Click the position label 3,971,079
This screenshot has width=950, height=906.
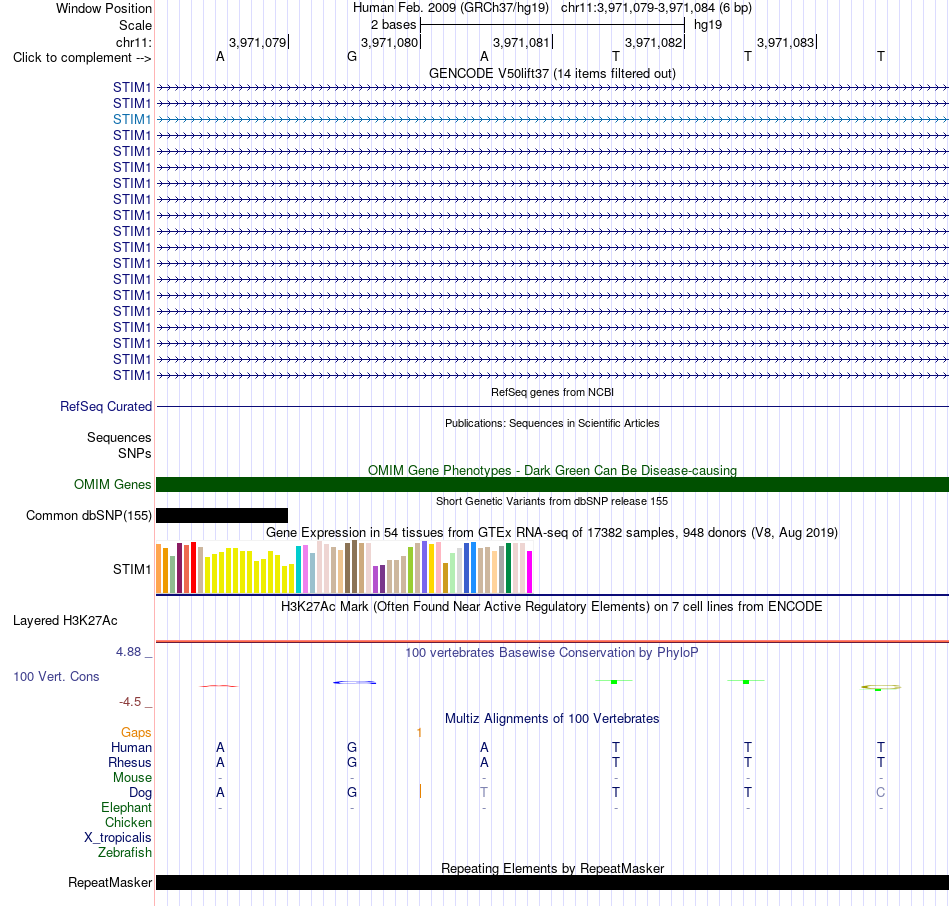tap(257, 42)
